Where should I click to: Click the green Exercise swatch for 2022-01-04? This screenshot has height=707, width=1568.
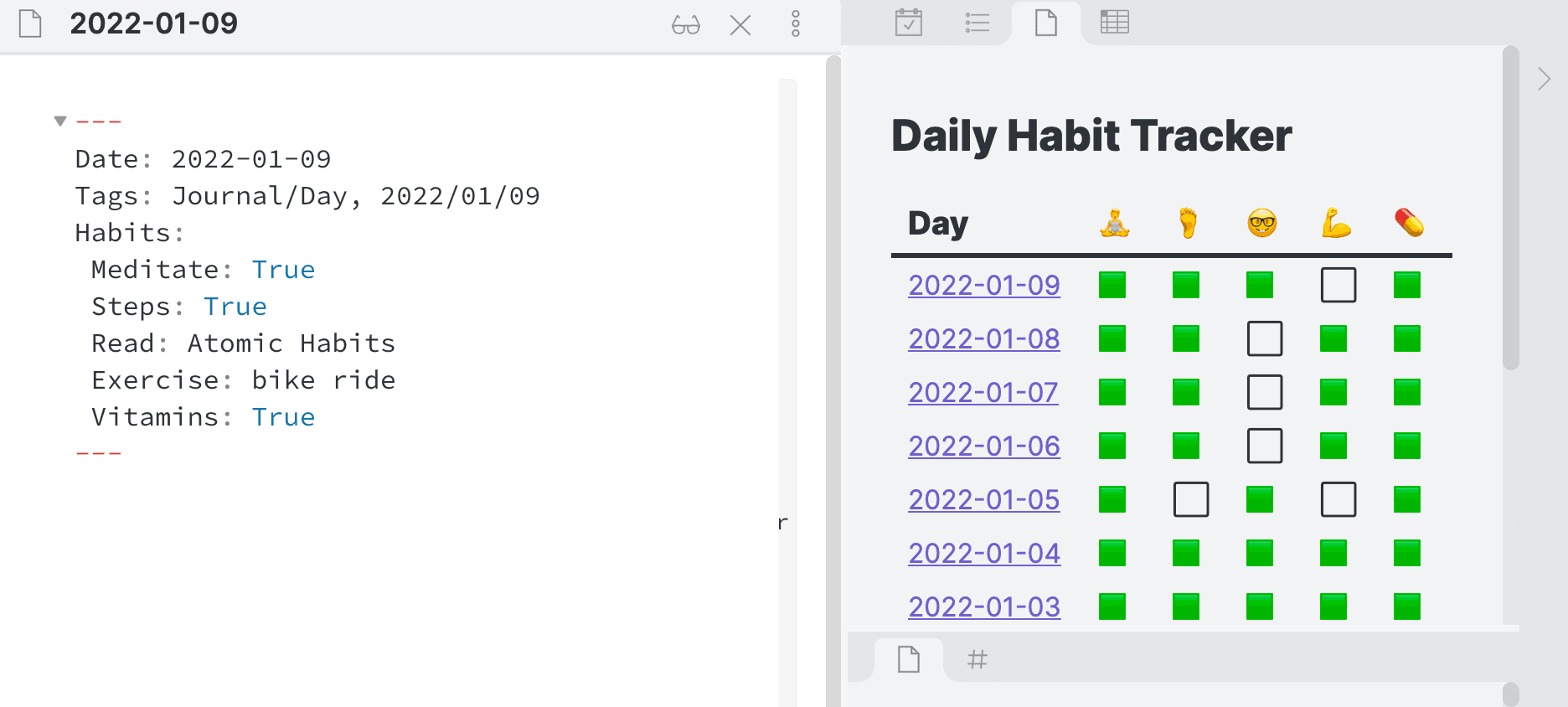point(1337,552)
